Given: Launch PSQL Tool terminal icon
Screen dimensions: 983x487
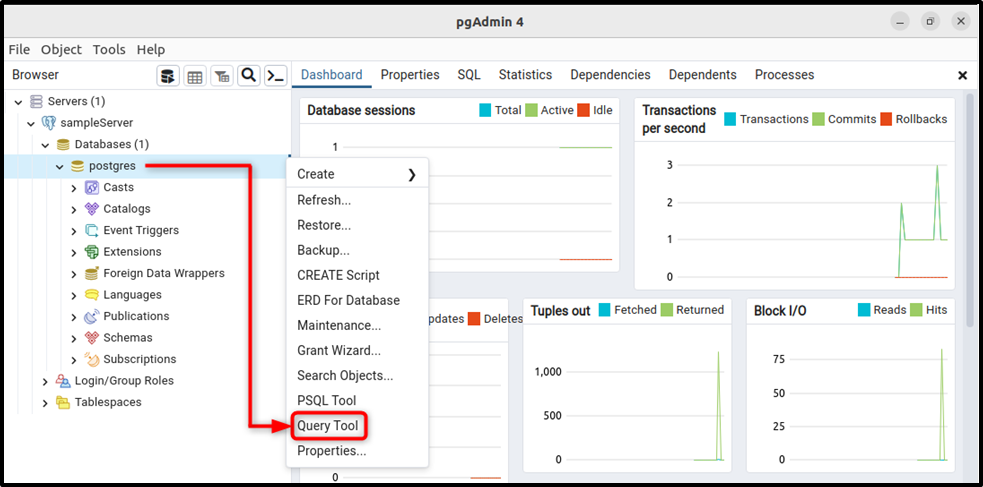Looking at the screenshot, I should click(x=275, y=76).
